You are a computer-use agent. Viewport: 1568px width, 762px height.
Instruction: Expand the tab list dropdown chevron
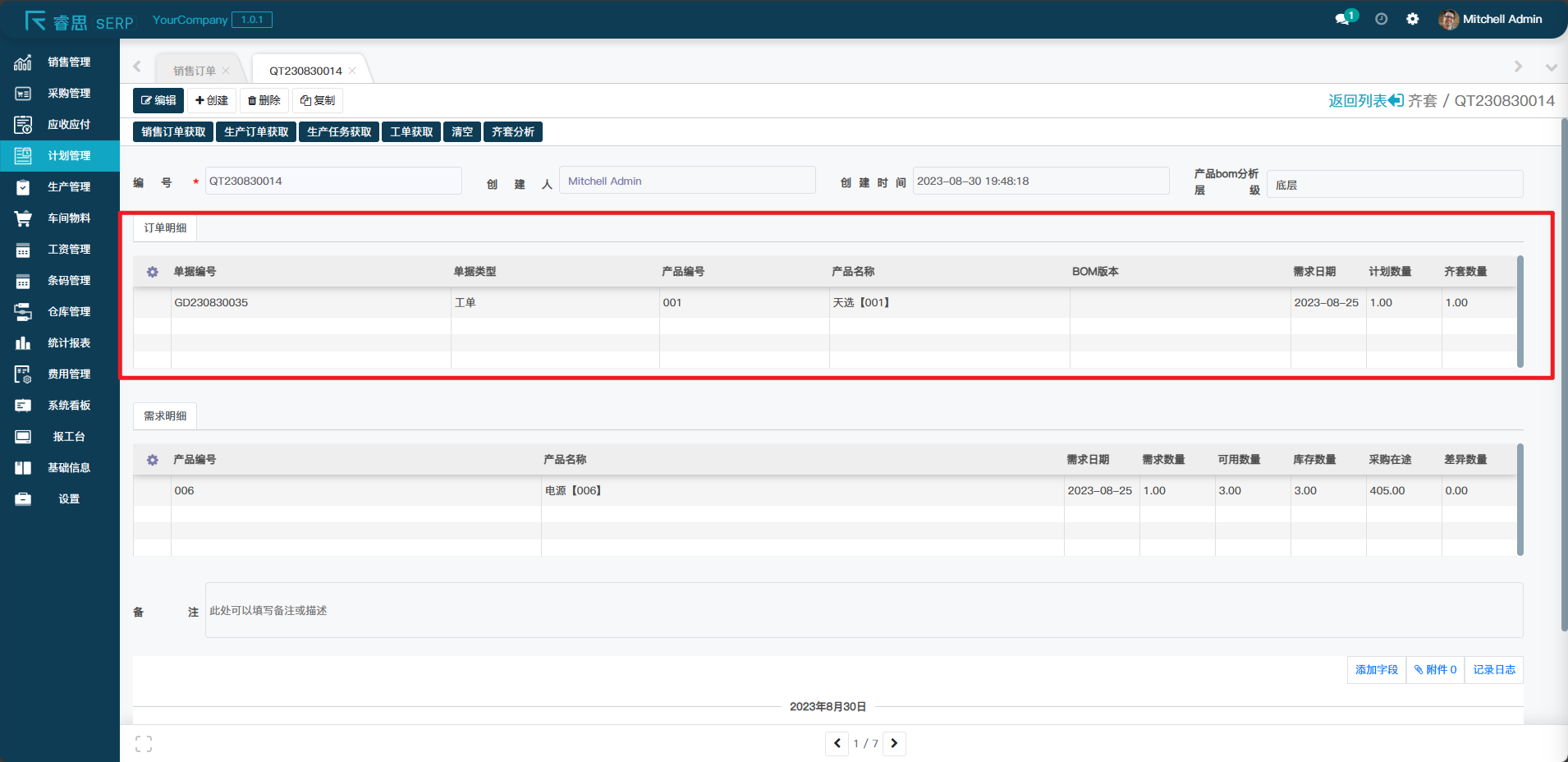(x=1551, y=67)
